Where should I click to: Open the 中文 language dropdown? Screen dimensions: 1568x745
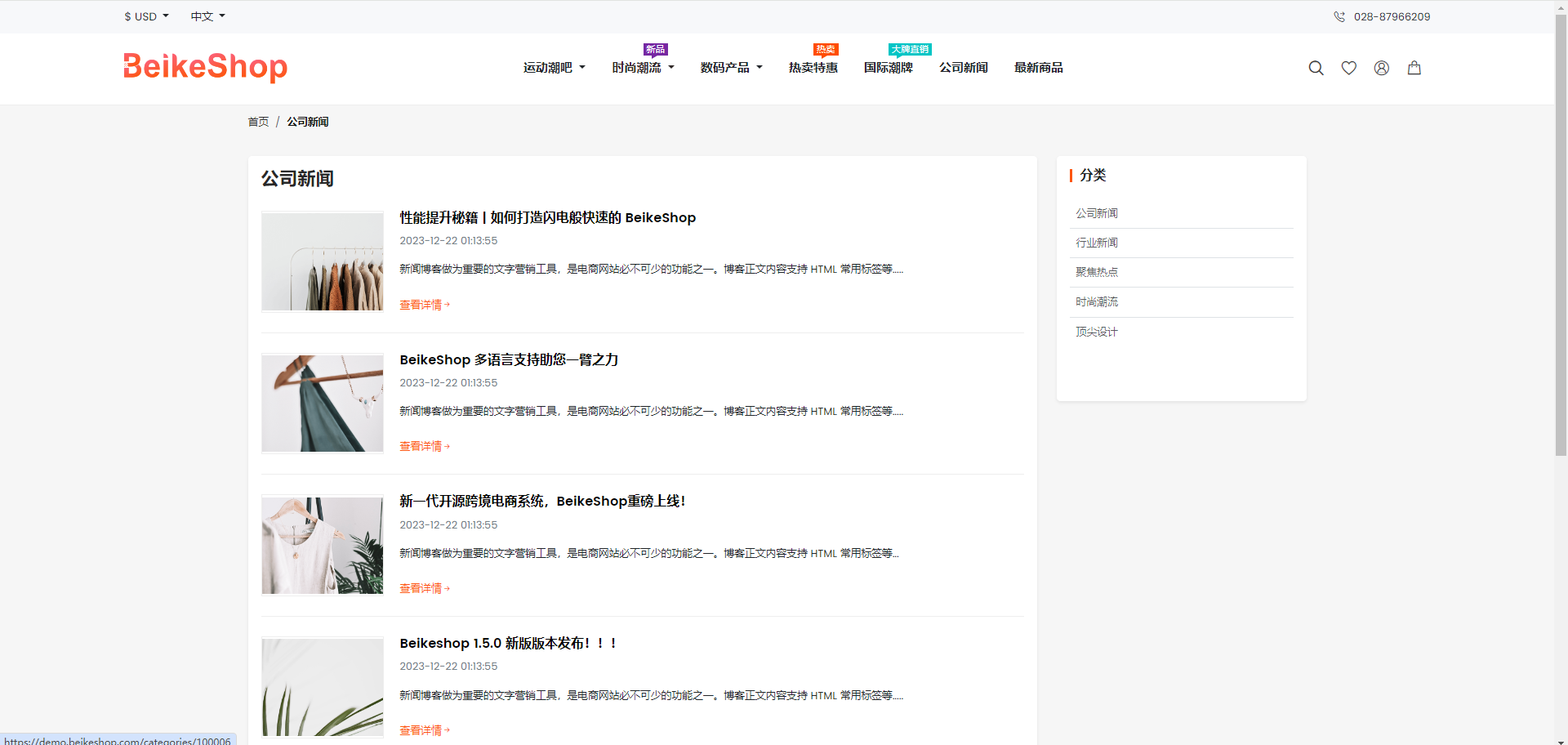tap(207, 16)
